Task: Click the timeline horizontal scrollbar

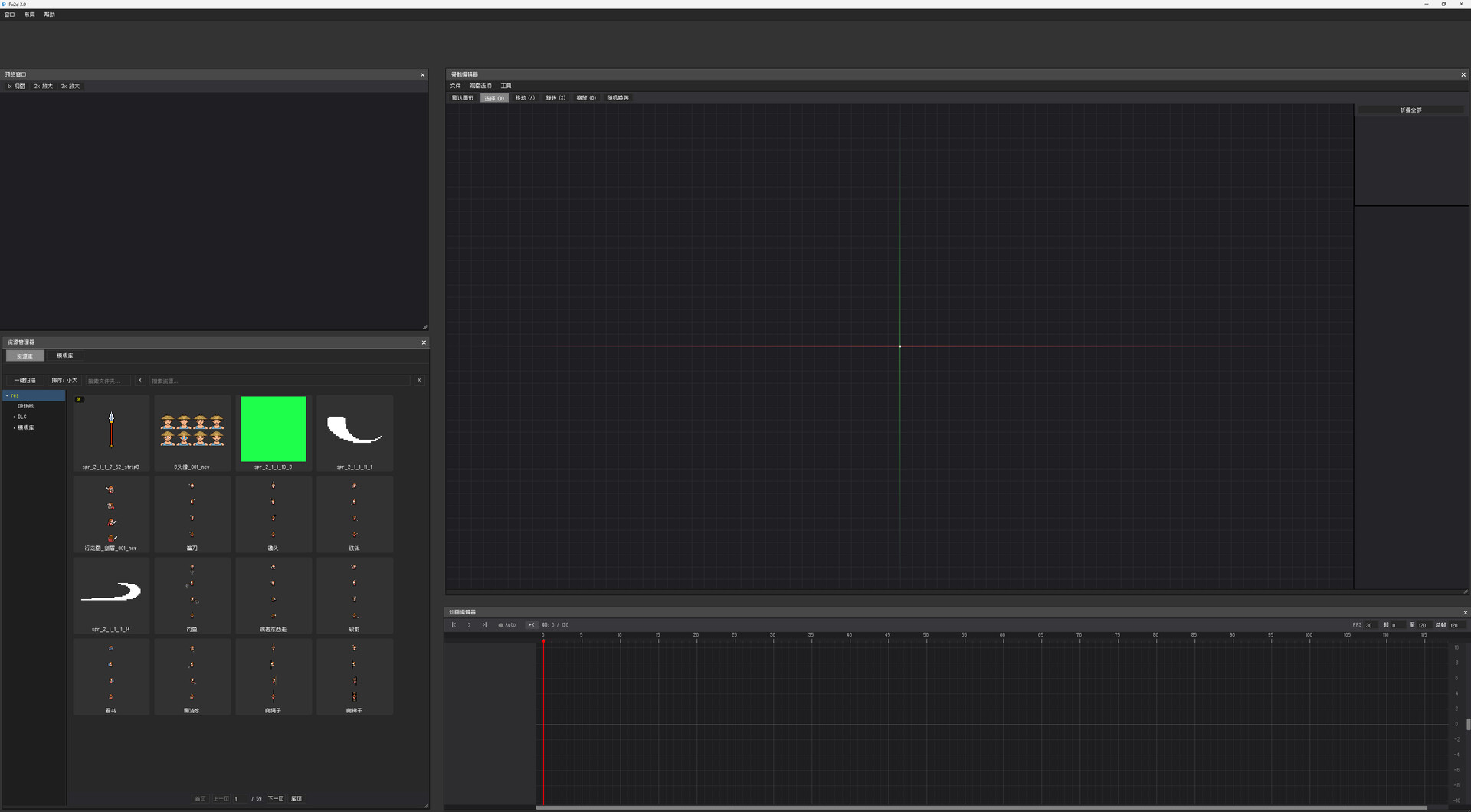Action: (981, 807)
